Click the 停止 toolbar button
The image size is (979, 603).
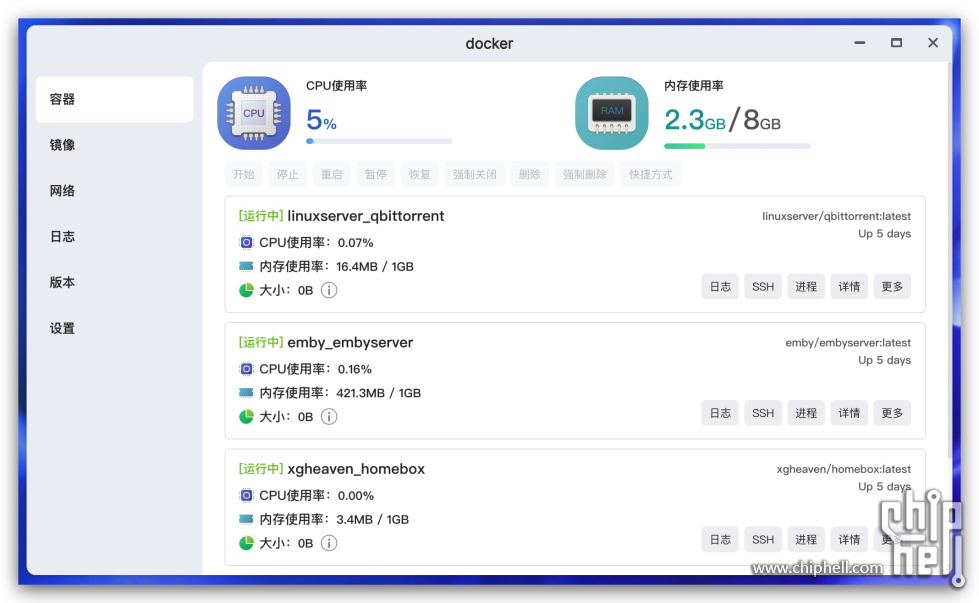click(x=287, y=174)
